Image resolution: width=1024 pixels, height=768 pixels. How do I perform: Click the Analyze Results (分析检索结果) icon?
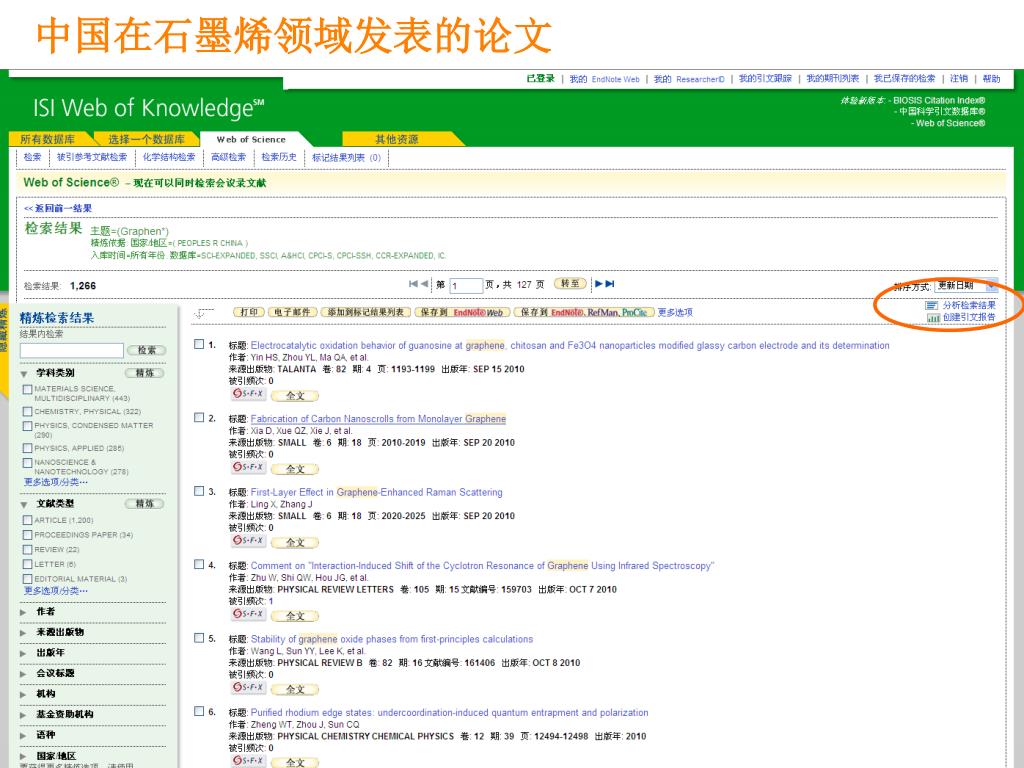pyautogui.click(x=931, y=306)
